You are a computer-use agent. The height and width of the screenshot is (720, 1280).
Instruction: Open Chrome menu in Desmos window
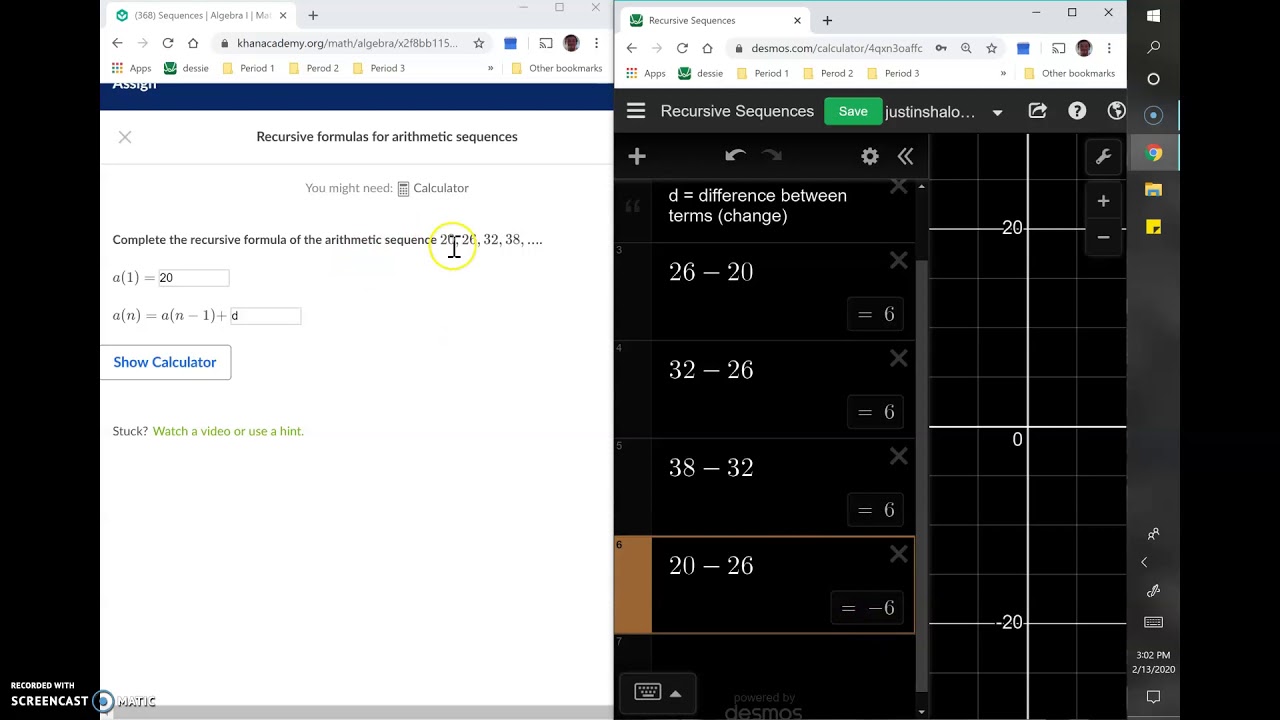tap(1110, 48)
